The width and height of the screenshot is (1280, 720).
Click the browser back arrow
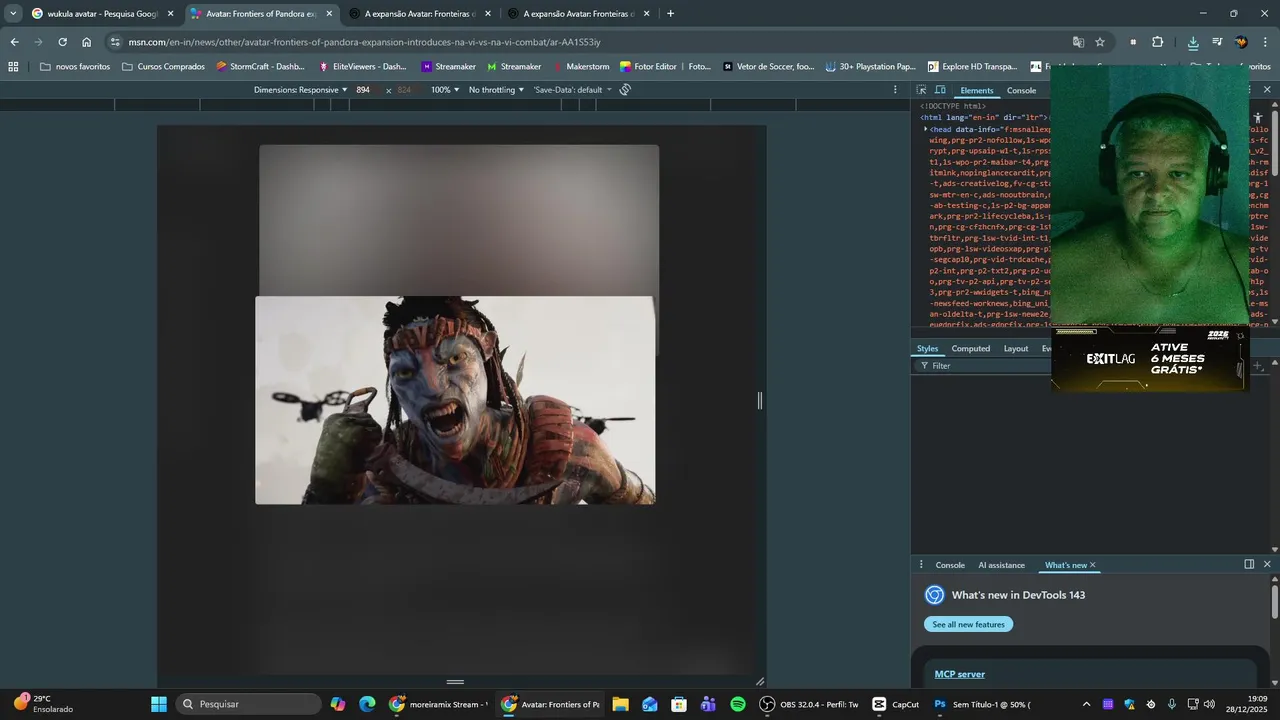[x=14, y=42]
